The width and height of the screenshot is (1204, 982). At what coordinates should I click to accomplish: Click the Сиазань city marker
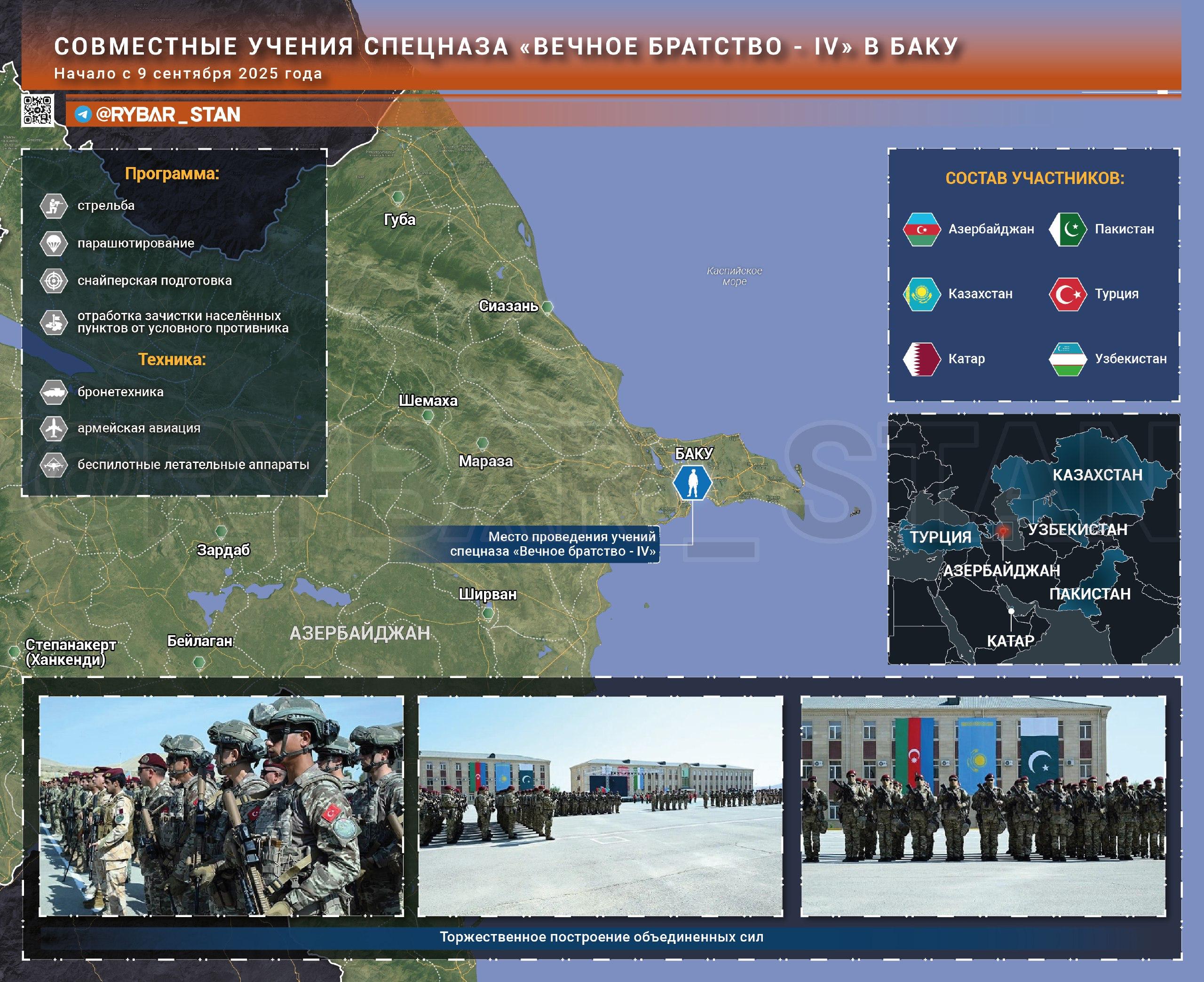point(547,307)
